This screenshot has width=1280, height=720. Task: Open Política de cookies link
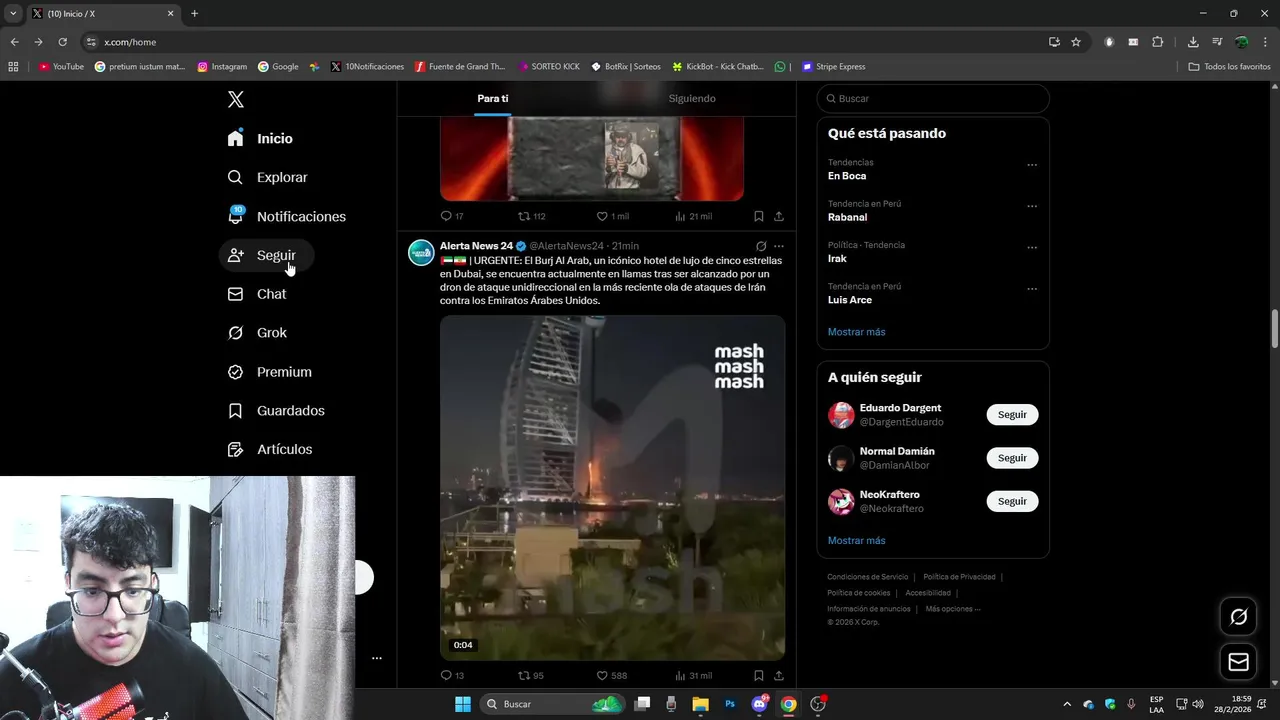point(858,593)
